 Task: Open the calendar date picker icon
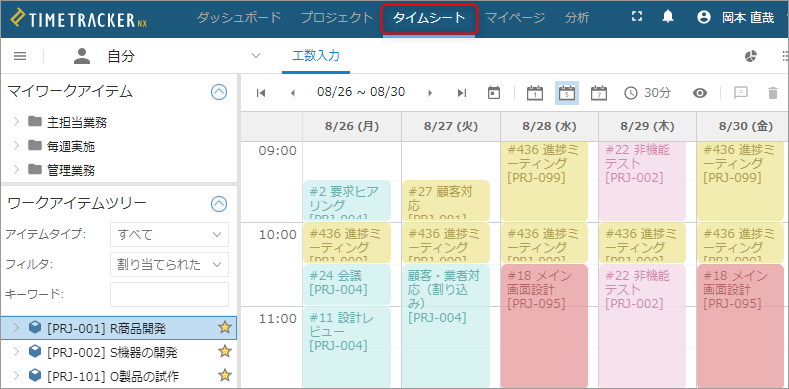494,93
